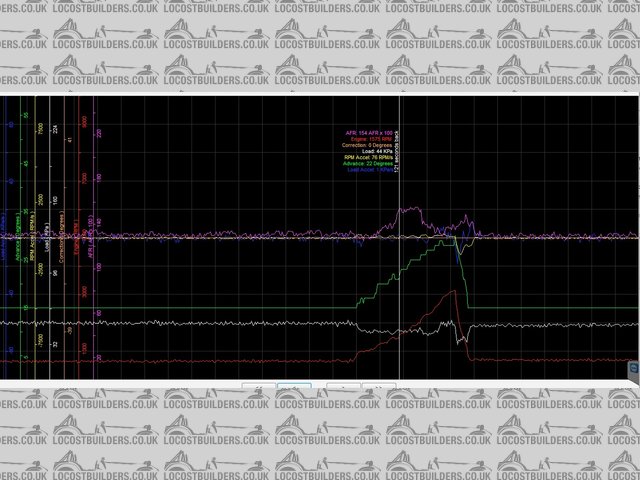Click the 'Advance: 22 Degrees' readout
Screen dimensions: 640x480
coord(365,164)
